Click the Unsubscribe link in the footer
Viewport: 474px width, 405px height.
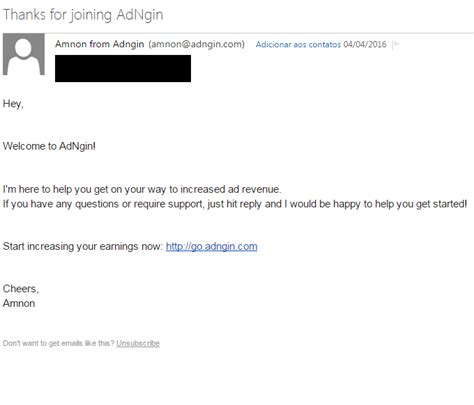[138, 343]
